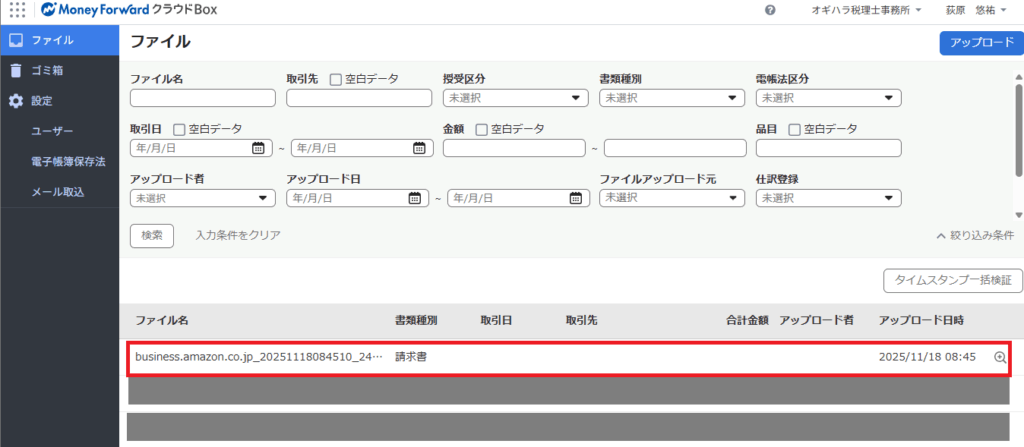Open calendar for アップロード日 end date
Screen dimensions: 1024x447
tap(574, 198)
